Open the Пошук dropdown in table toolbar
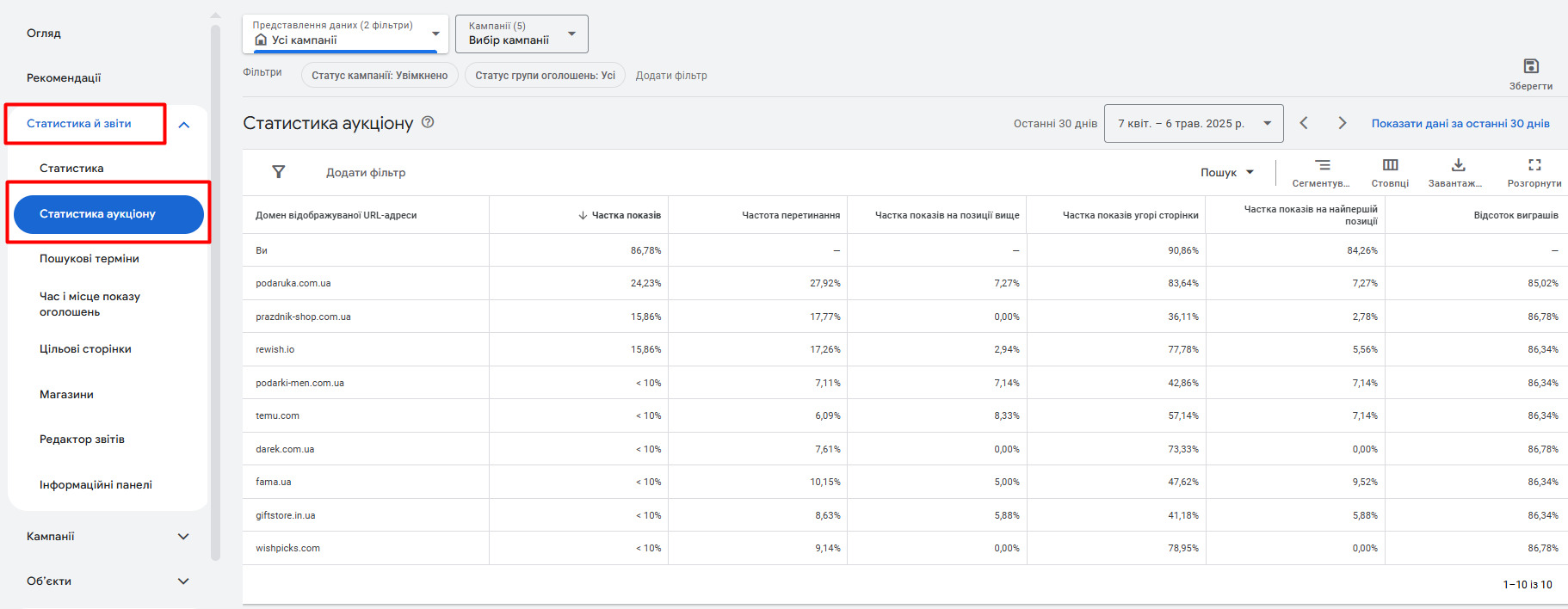This screenshot has width=1568, height=609. point(1227,172)
